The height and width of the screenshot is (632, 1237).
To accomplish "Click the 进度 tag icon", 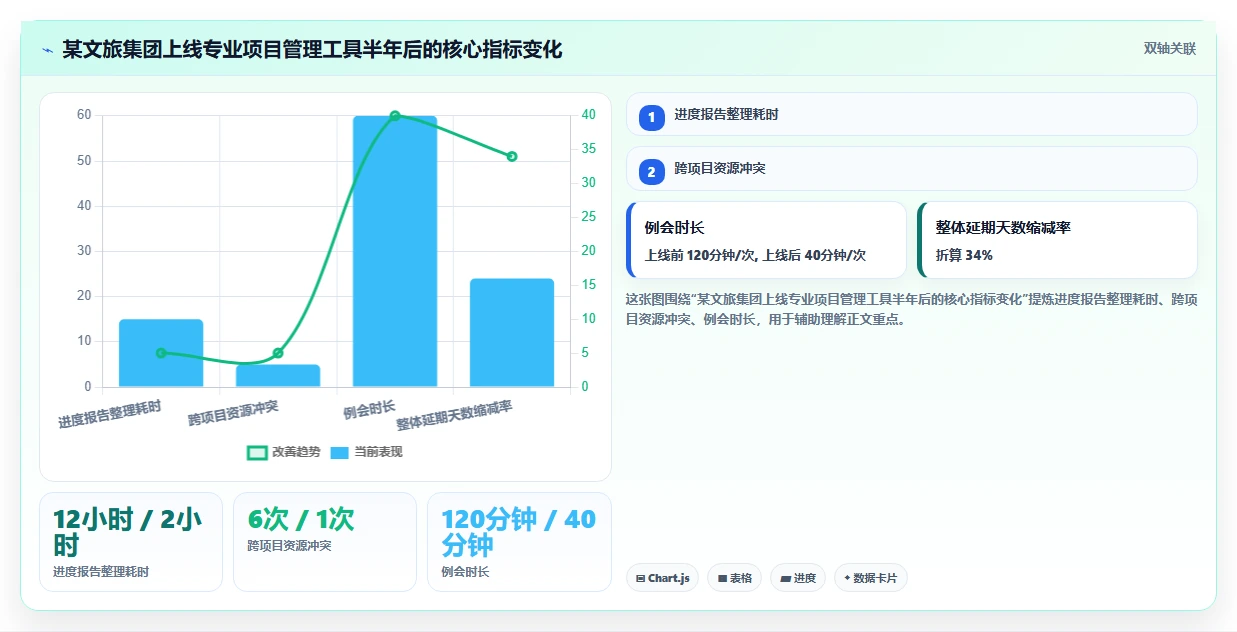I will pyautogui.click(x=786, y=579).
